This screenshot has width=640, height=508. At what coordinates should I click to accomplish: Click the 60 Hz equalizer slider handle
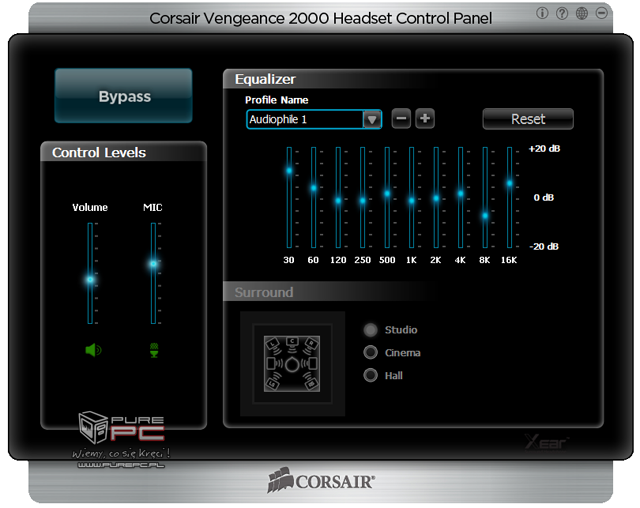pos(313,188)
